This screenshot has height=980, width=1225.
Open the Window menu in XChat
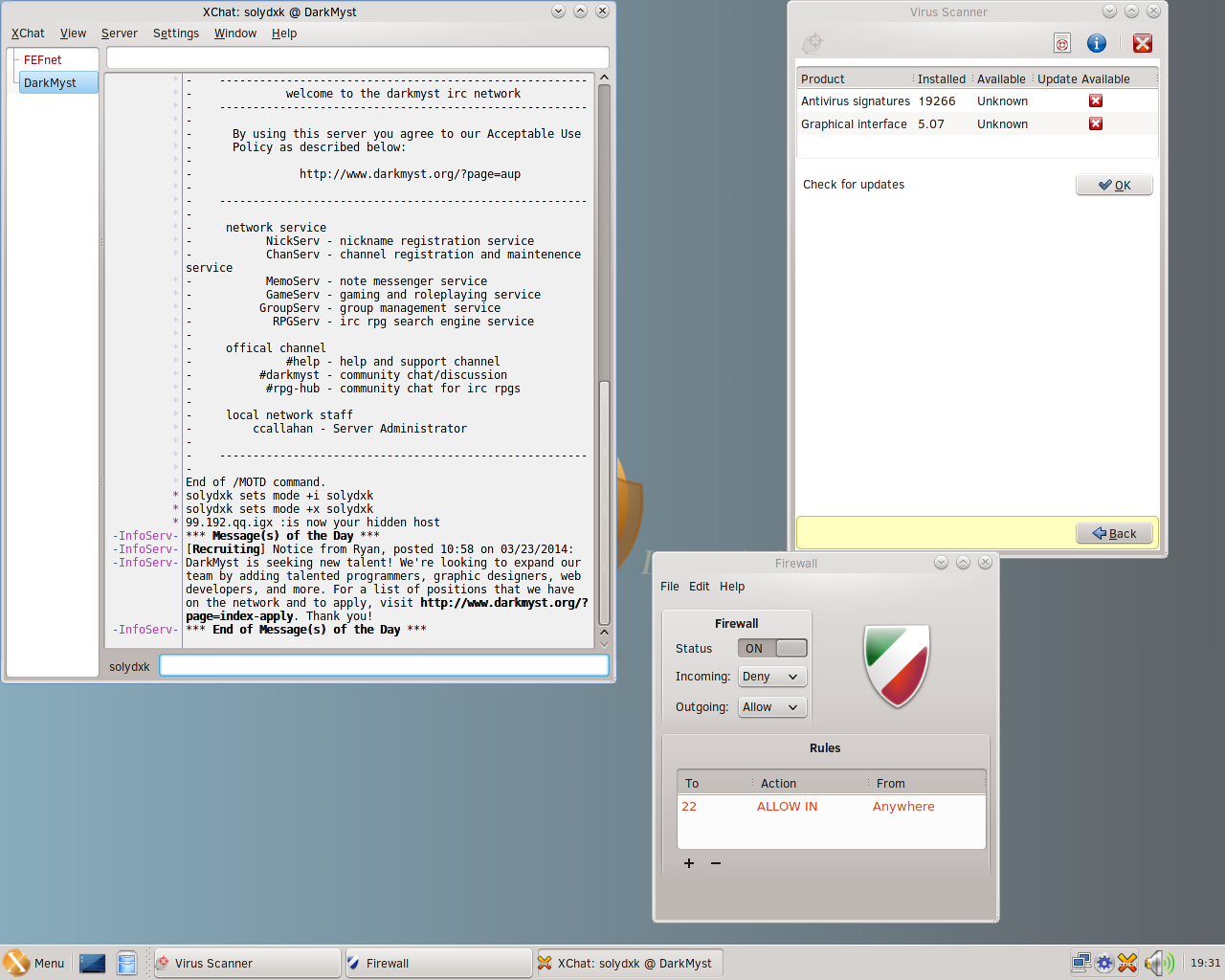click(235, 33)
